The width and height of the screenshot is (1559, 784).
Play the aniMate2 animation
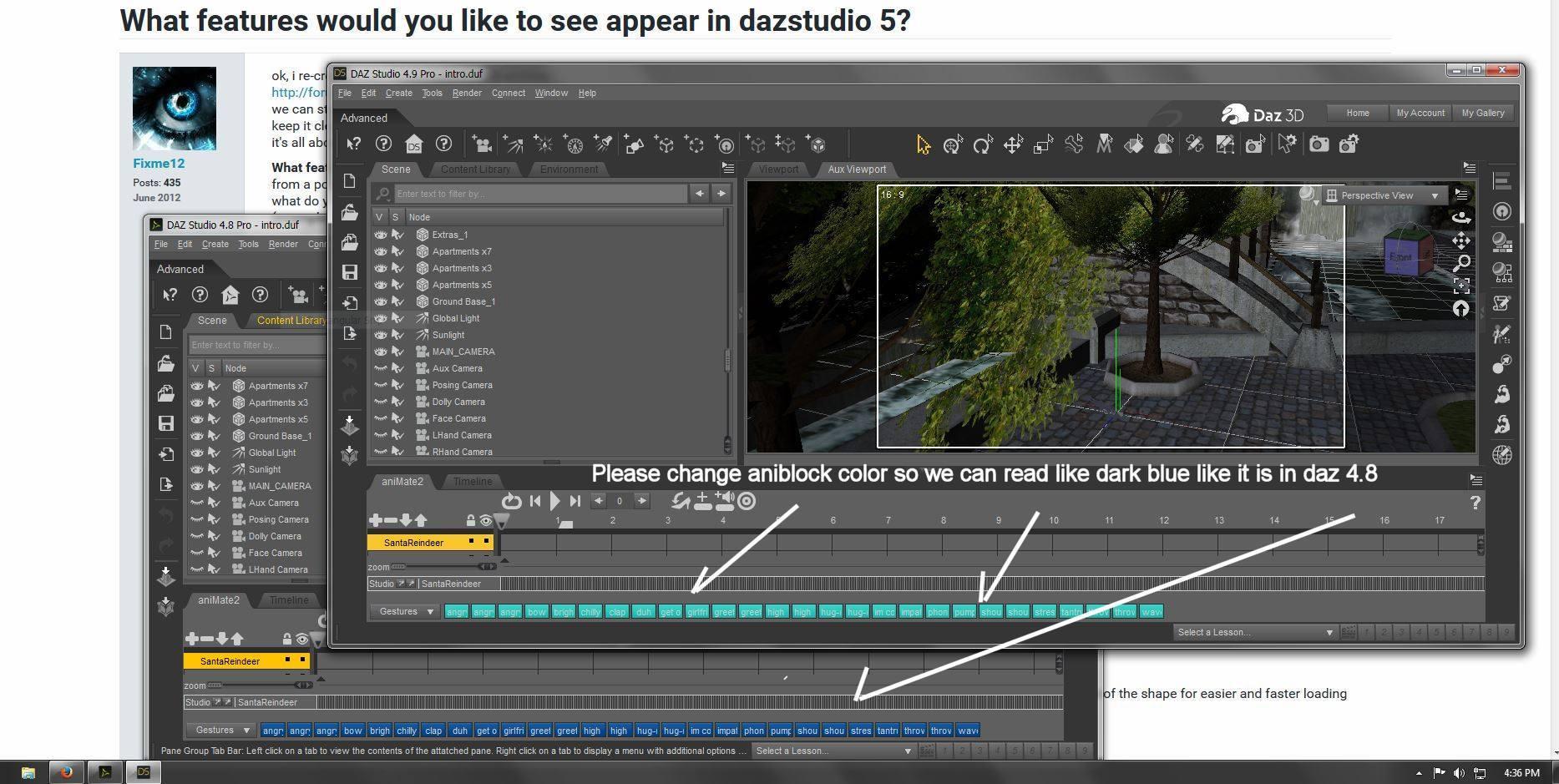click(x=555, y=501)
